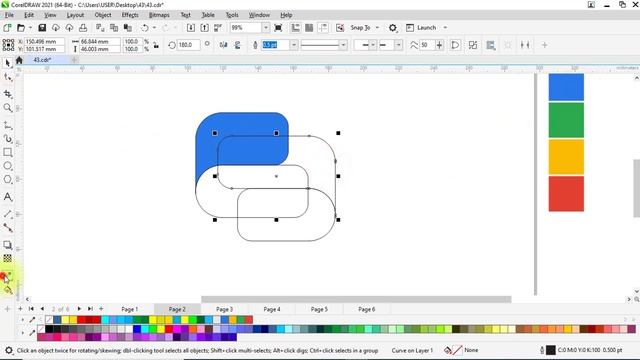Pick the large yellow color rectangle
640x360 pixels.
pos(566,157)
